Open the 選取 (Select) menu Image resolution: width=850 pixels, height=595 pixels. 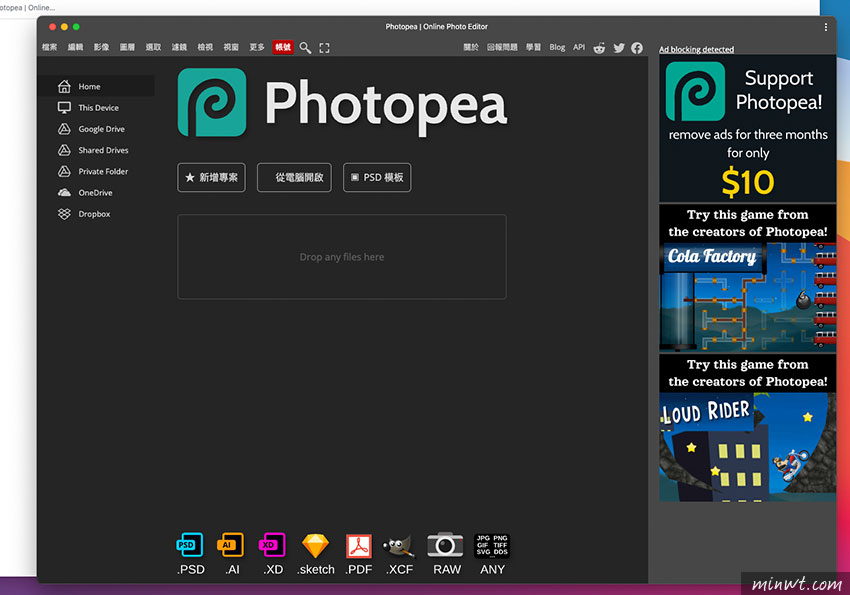(153, 47)
